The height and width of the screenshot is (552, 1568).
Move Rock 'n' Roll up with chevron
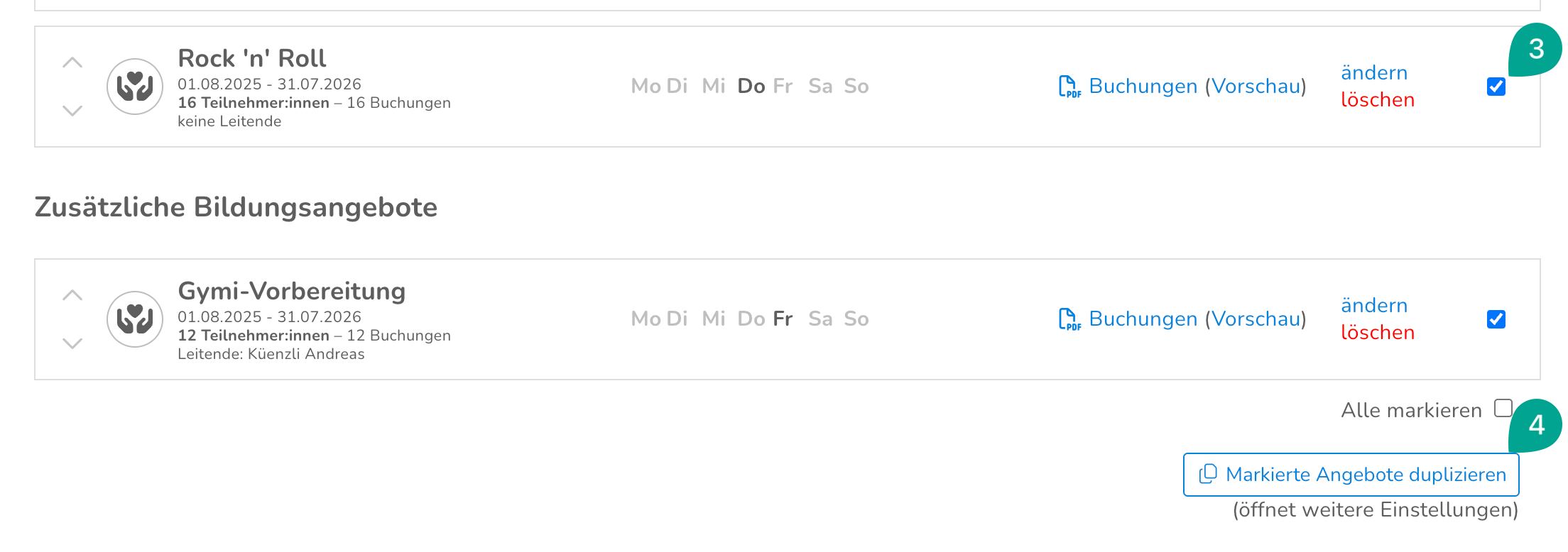point(72,62)
